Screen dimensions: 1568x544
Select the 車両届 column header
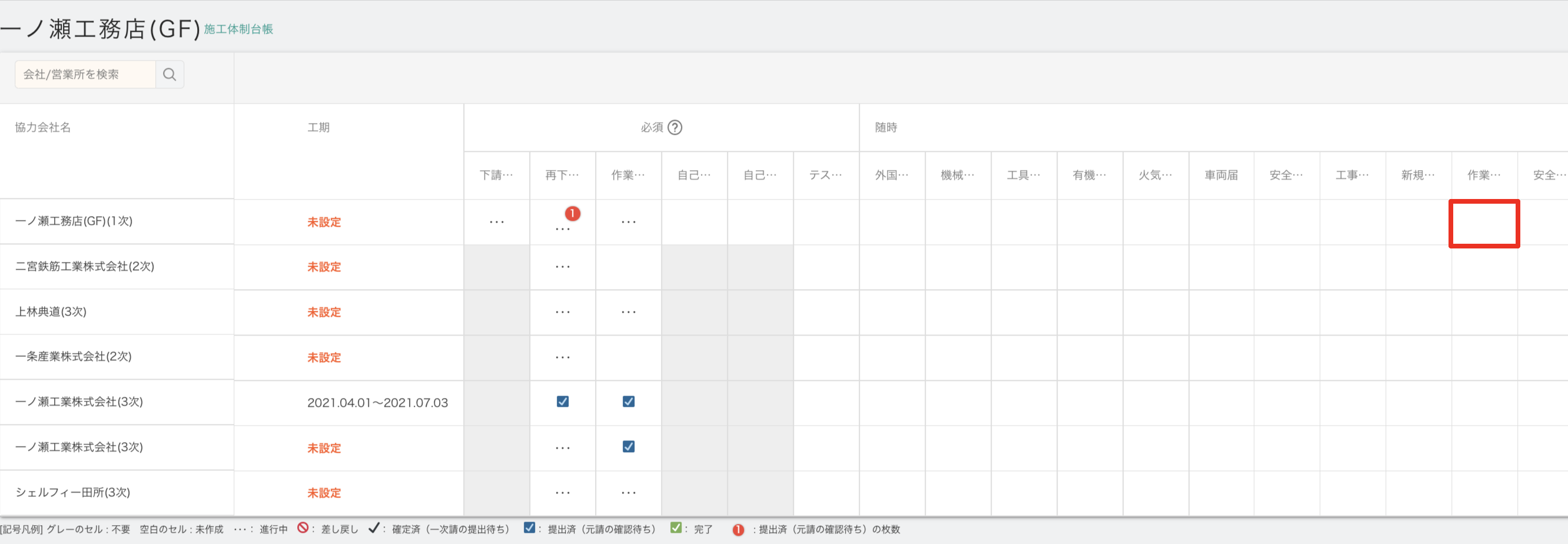1220,175
